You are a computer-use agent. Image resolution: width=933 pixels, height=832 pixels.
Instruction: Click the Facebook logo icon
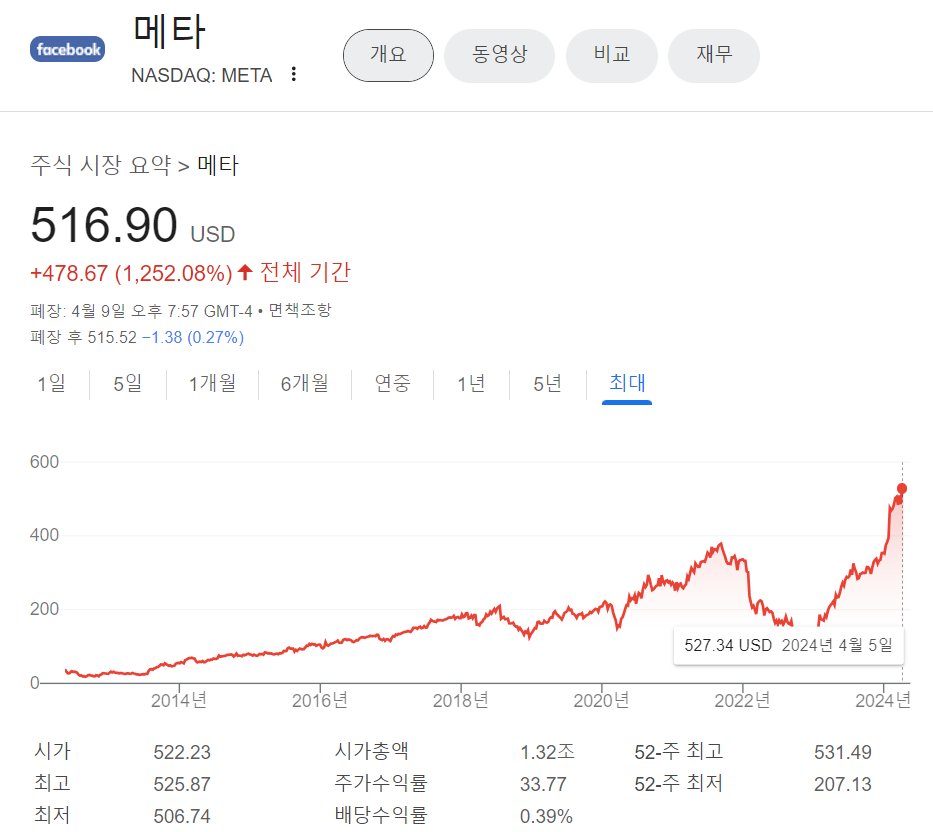coord(66,48)
